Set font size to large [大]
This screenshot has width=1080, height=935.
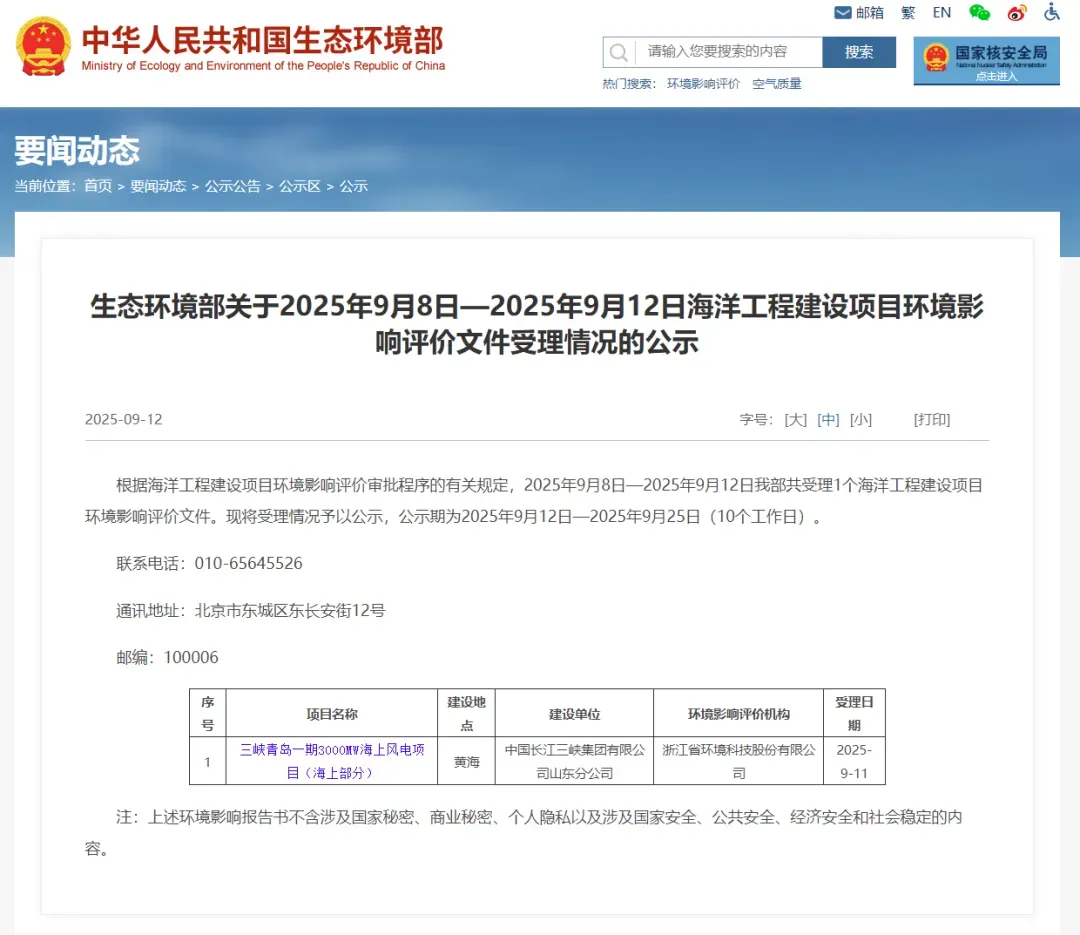pyautogui.click(x=796, y=420)
